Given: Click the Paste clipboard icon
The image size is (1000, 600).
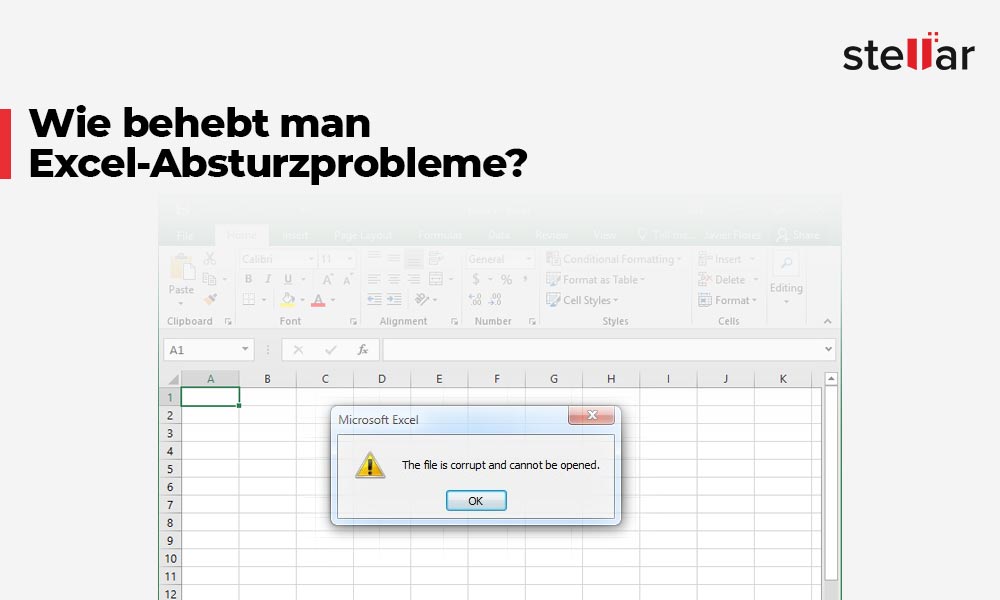Looking at the screenshot, I should coord(182,267).
